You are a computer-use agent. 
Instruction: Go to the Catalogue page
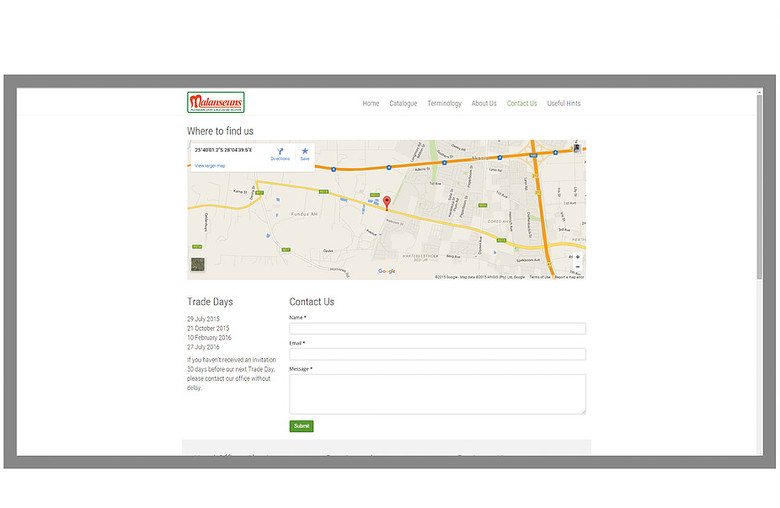(403, 103)
